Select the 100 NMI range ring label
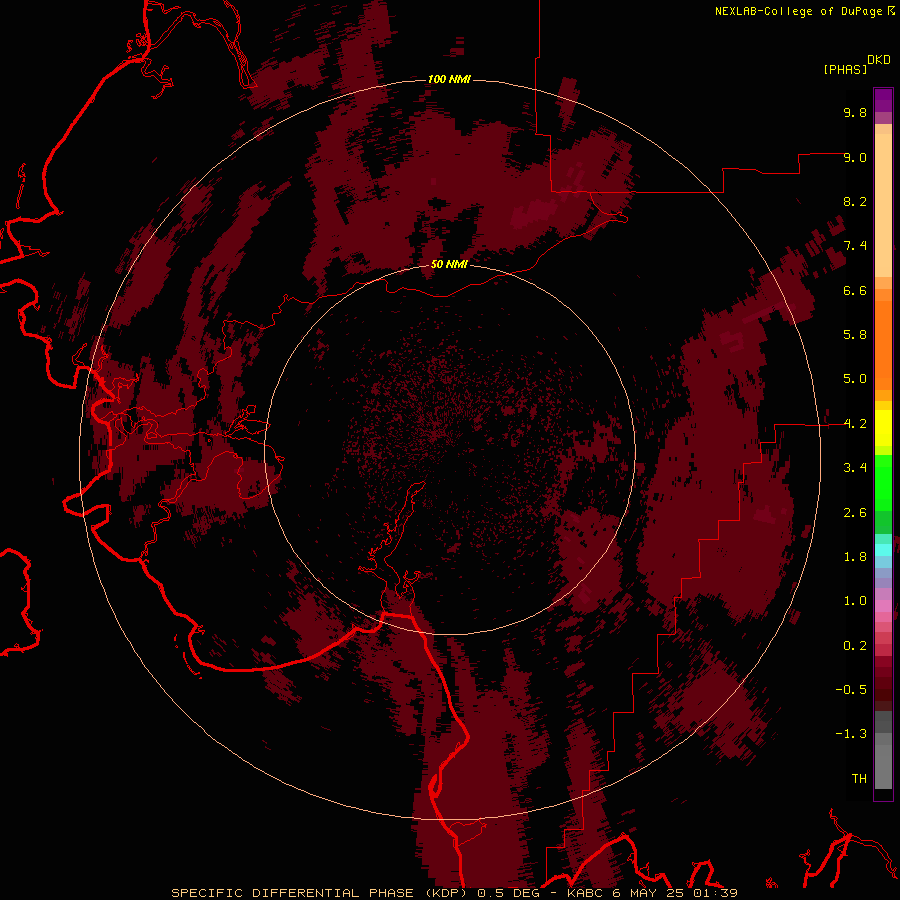The width and height of the screenshot is (900, 900). coord(449,79)
